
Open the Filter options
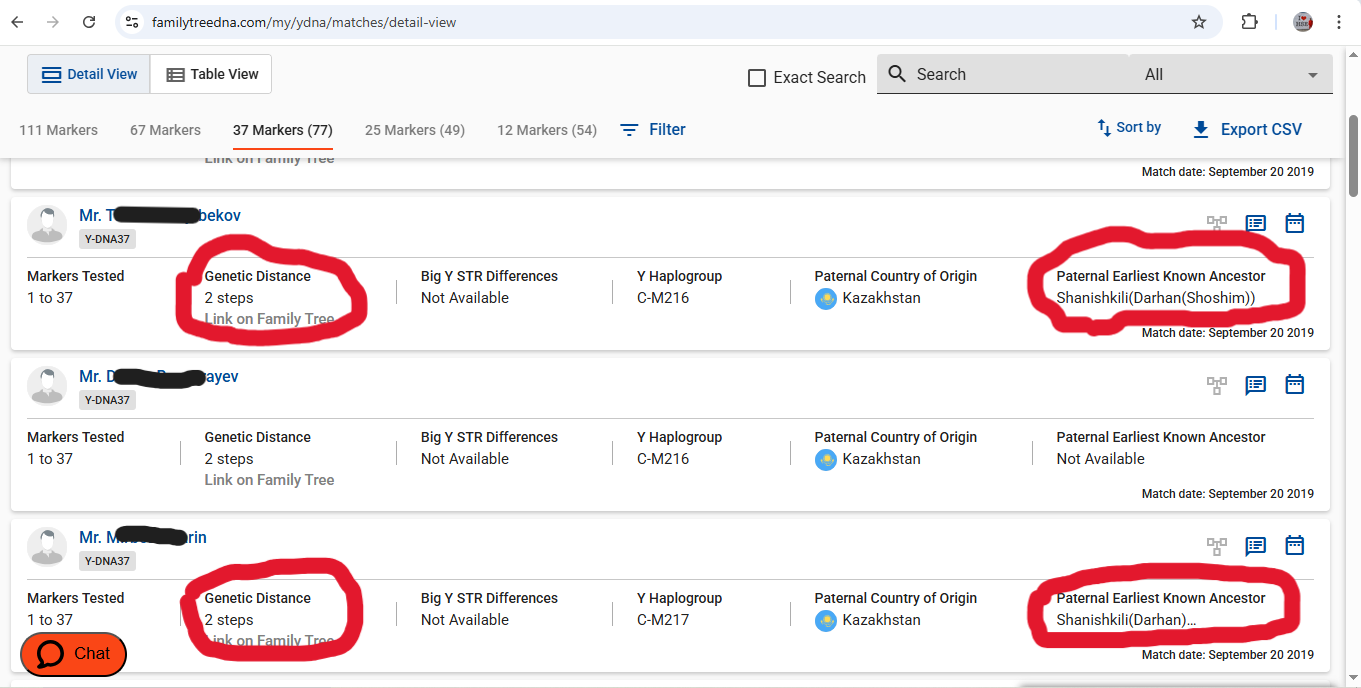pos(653,130)
